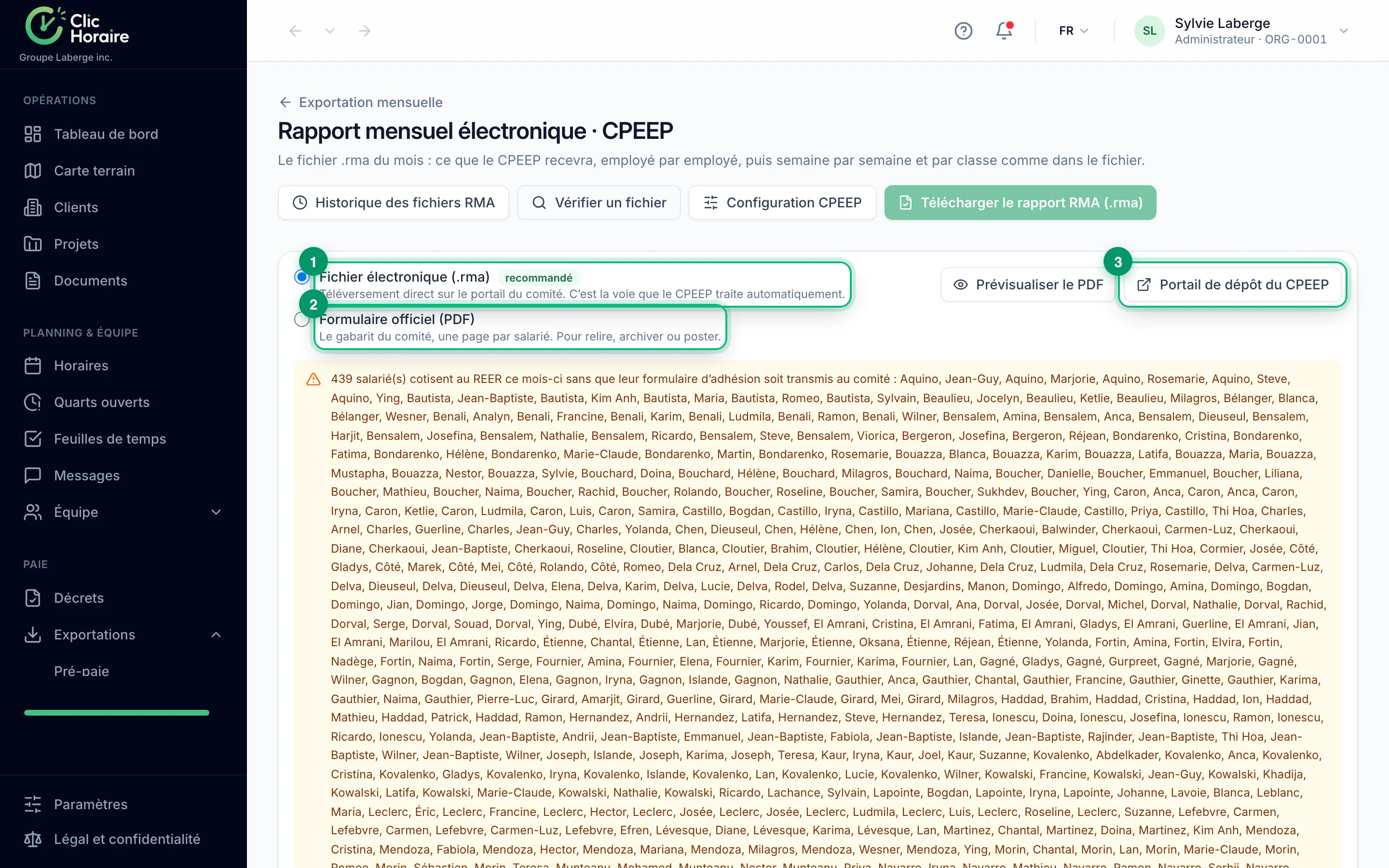Viewport: 1389px width, 868px height.
Task: Click the back arrow beside Exportation mensuelle
Action: click(x=285, y=102)
